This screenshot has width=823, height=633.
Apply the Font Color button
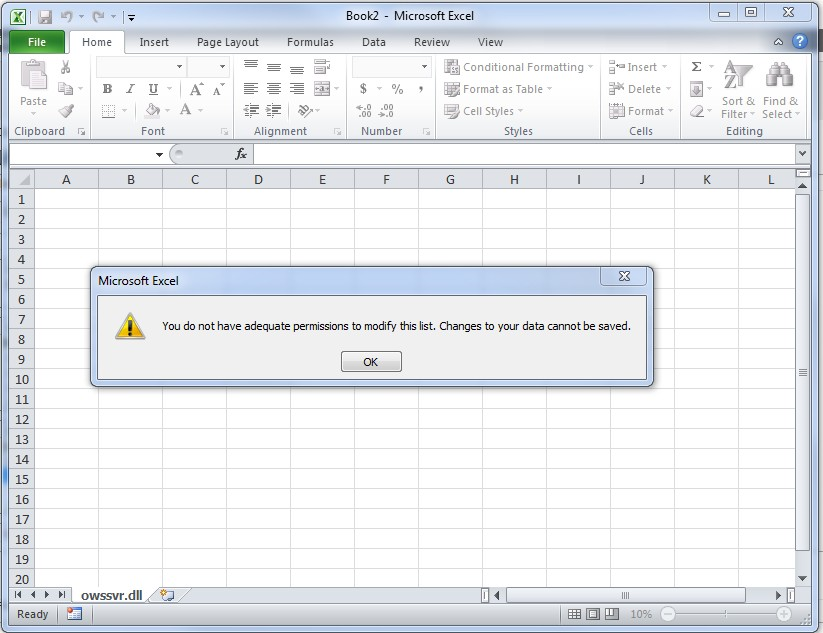(x=185, y=110)
